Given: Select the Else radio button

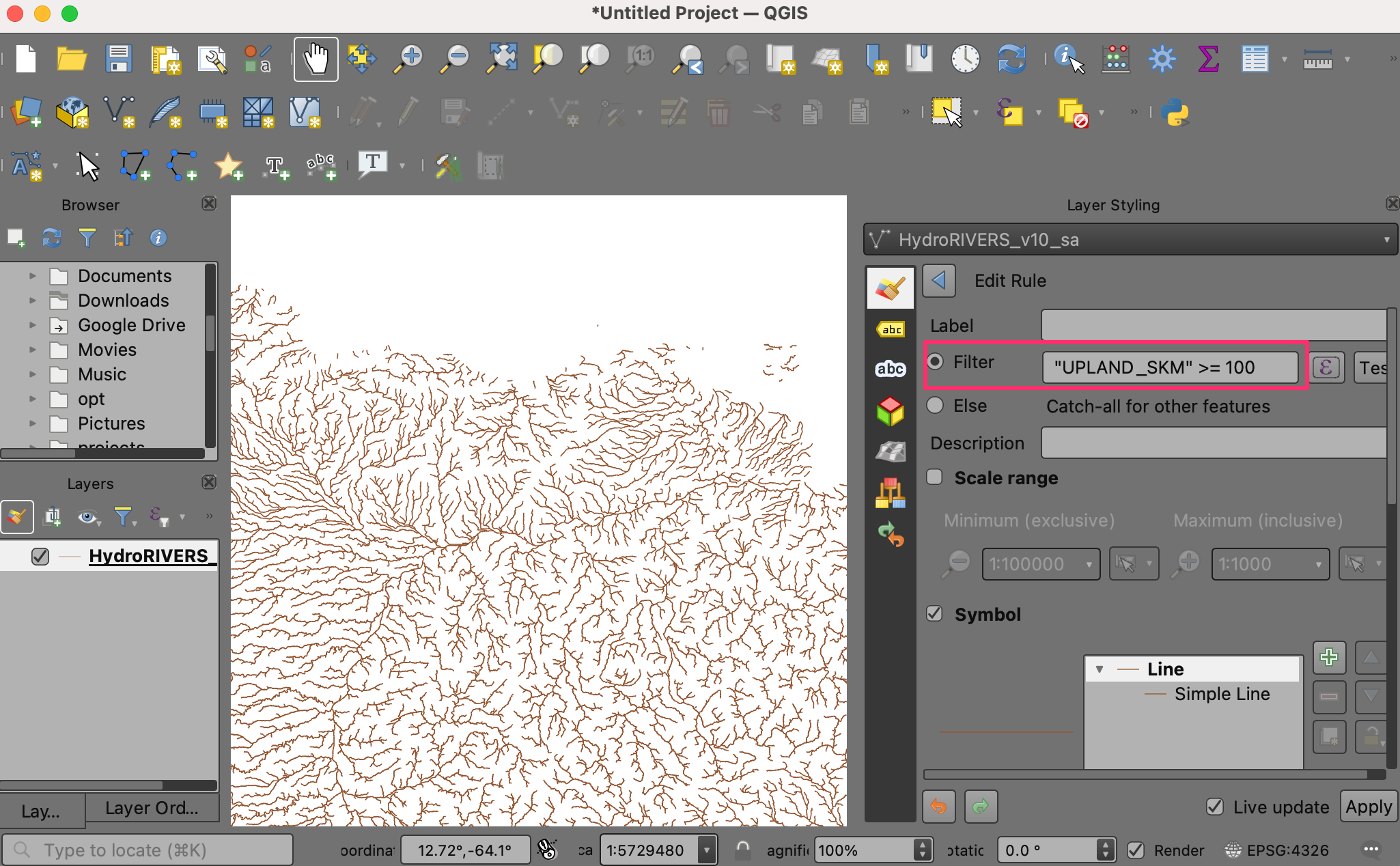Looking at the screenshot, I should tap(935, 406).
